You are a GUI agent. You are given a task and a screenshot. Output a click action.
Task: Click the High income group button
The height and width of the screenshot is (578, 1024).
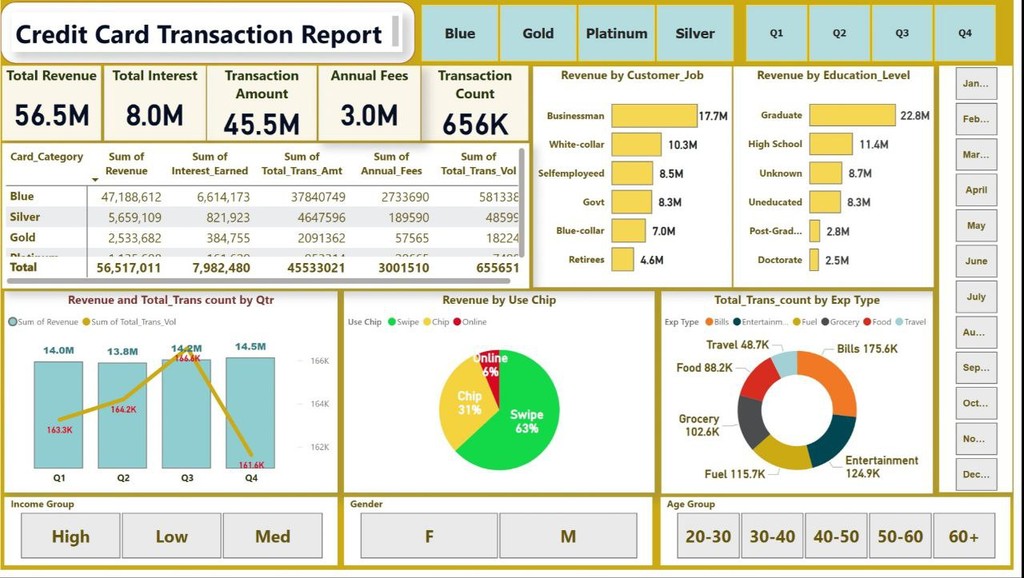coord(71,536)
